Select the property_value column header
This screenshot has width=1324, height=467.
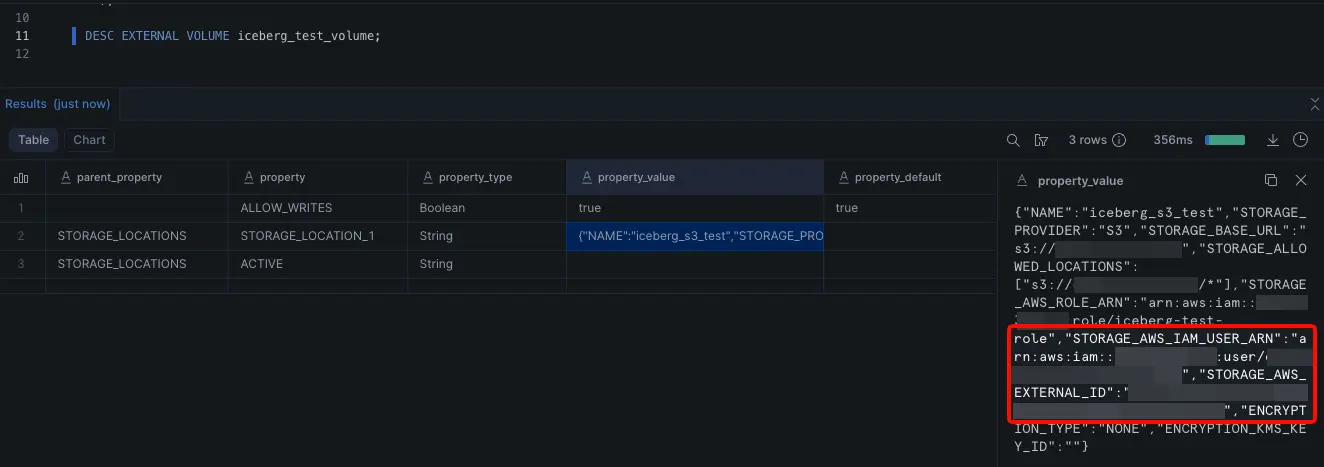click(x=635, y=177)
